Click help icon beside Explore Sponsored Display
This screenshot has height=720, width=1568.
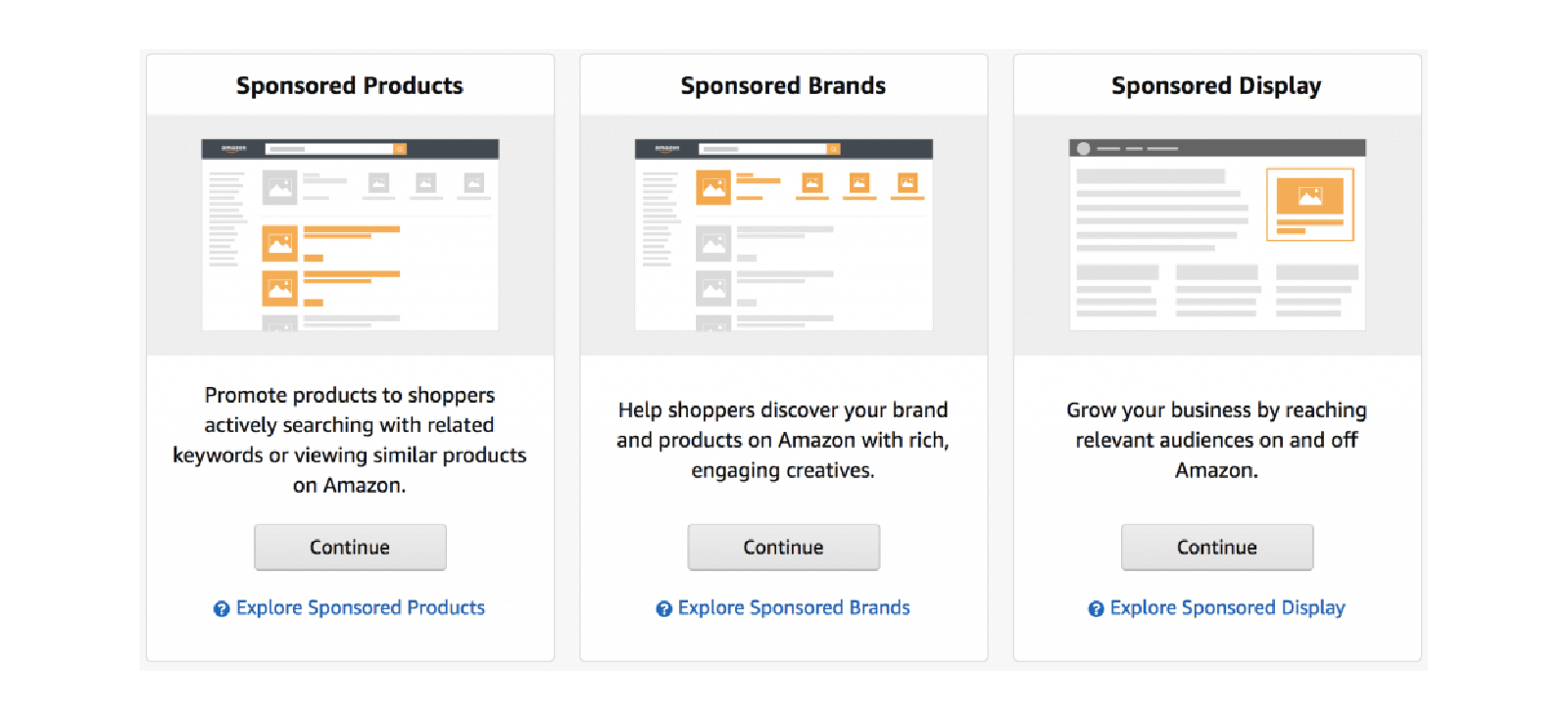1096,608
